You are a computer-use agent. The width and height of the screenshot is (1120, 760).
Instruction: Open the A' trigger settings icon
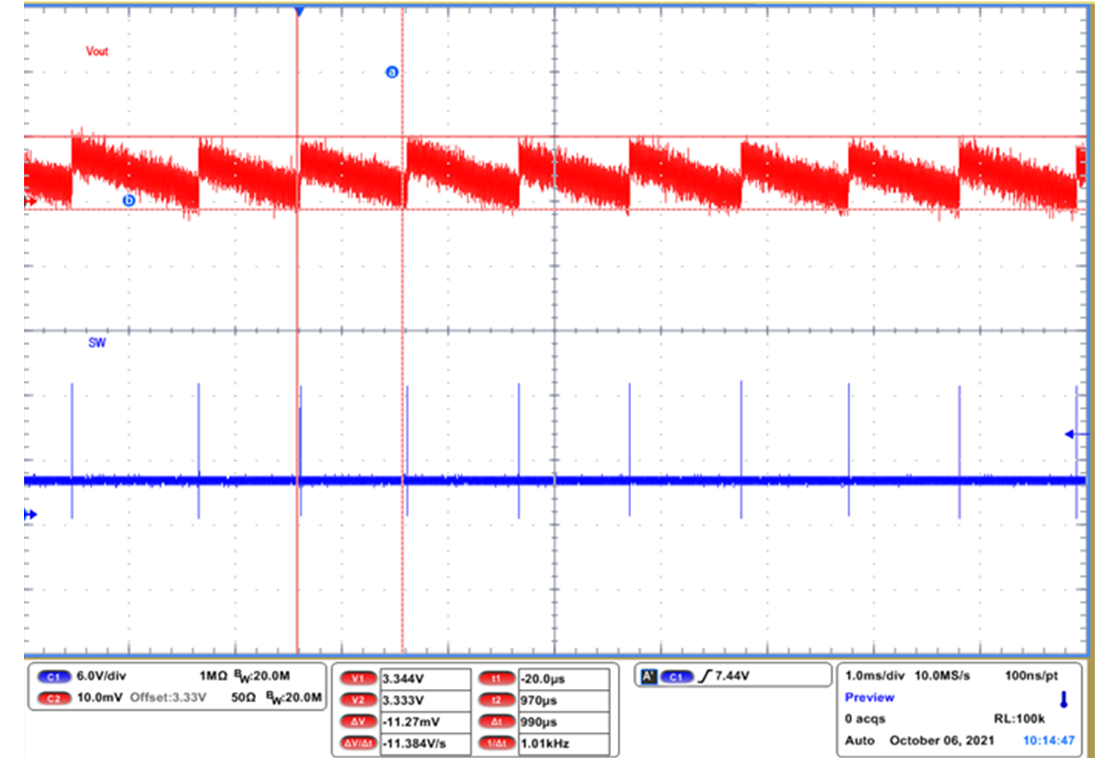[x=647, y=675]
